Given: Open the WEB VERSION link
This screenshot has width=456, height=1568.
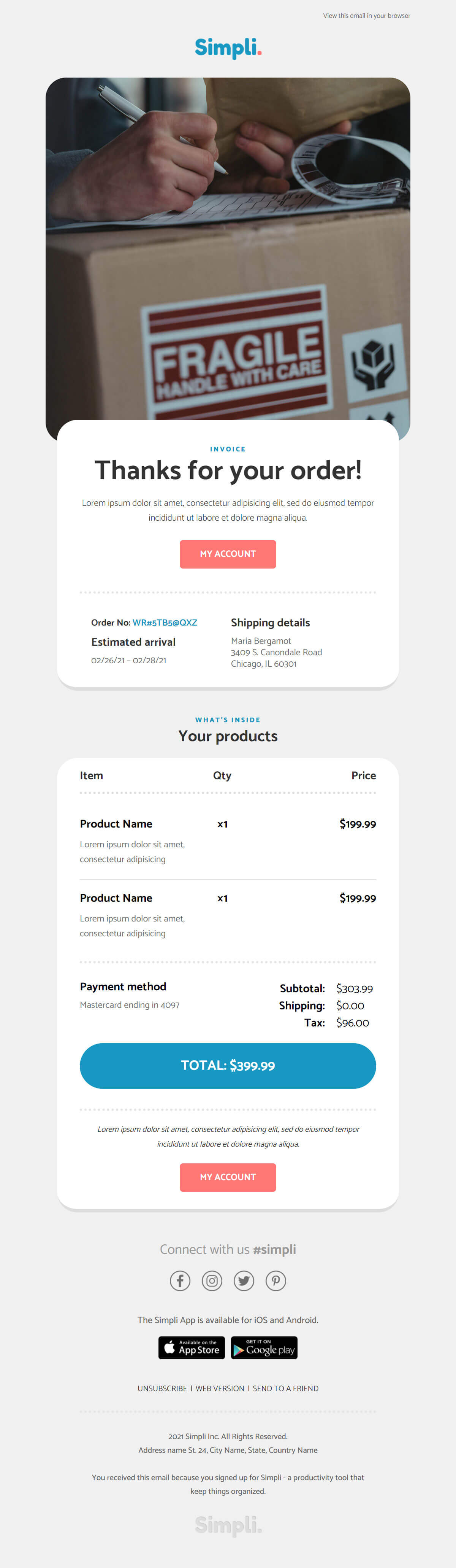Looking at the screenshot, I should tap(220, 1388).
